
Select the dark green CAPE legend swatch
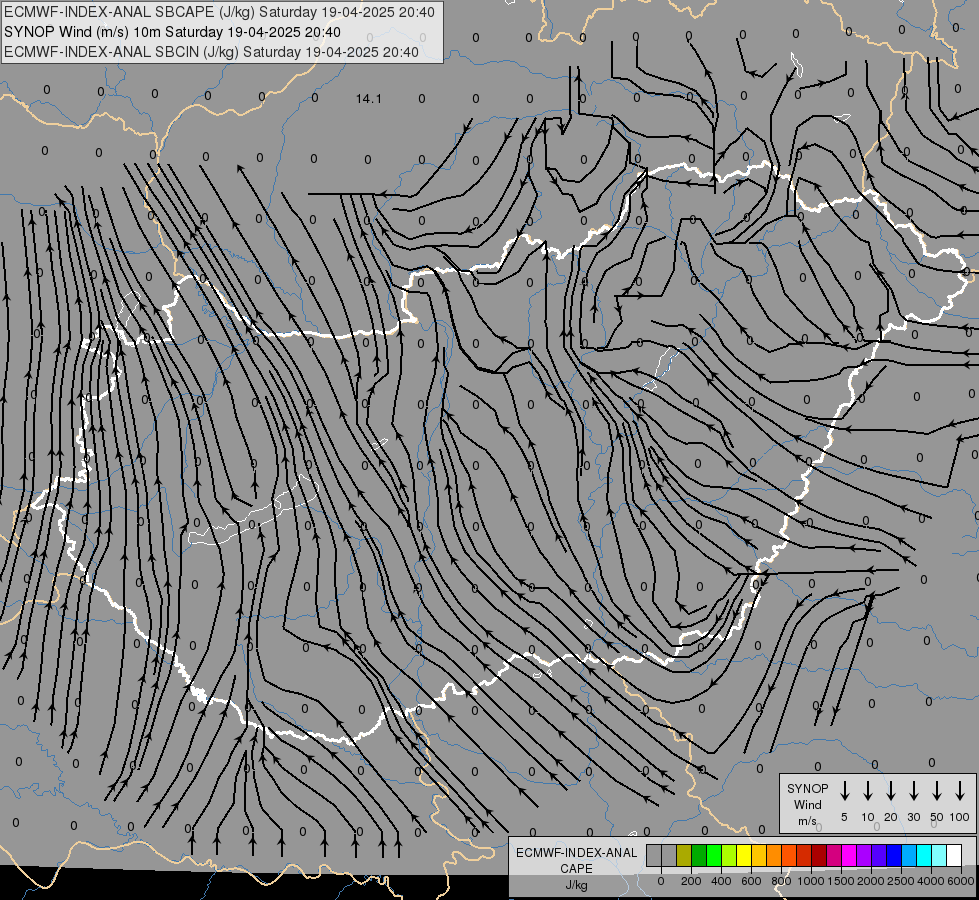click(x=699, y=855)
